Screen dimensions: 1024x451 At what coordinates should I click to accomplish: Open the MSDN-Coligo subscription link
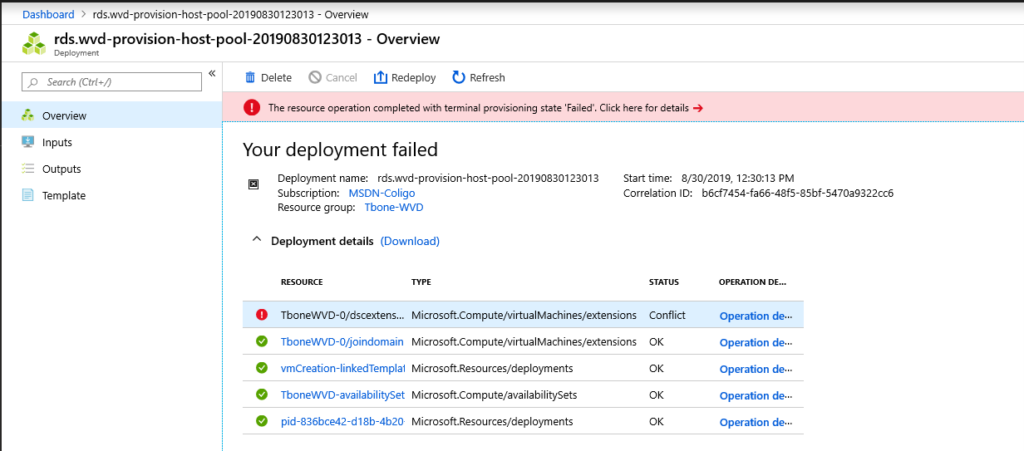coord(381,193)
